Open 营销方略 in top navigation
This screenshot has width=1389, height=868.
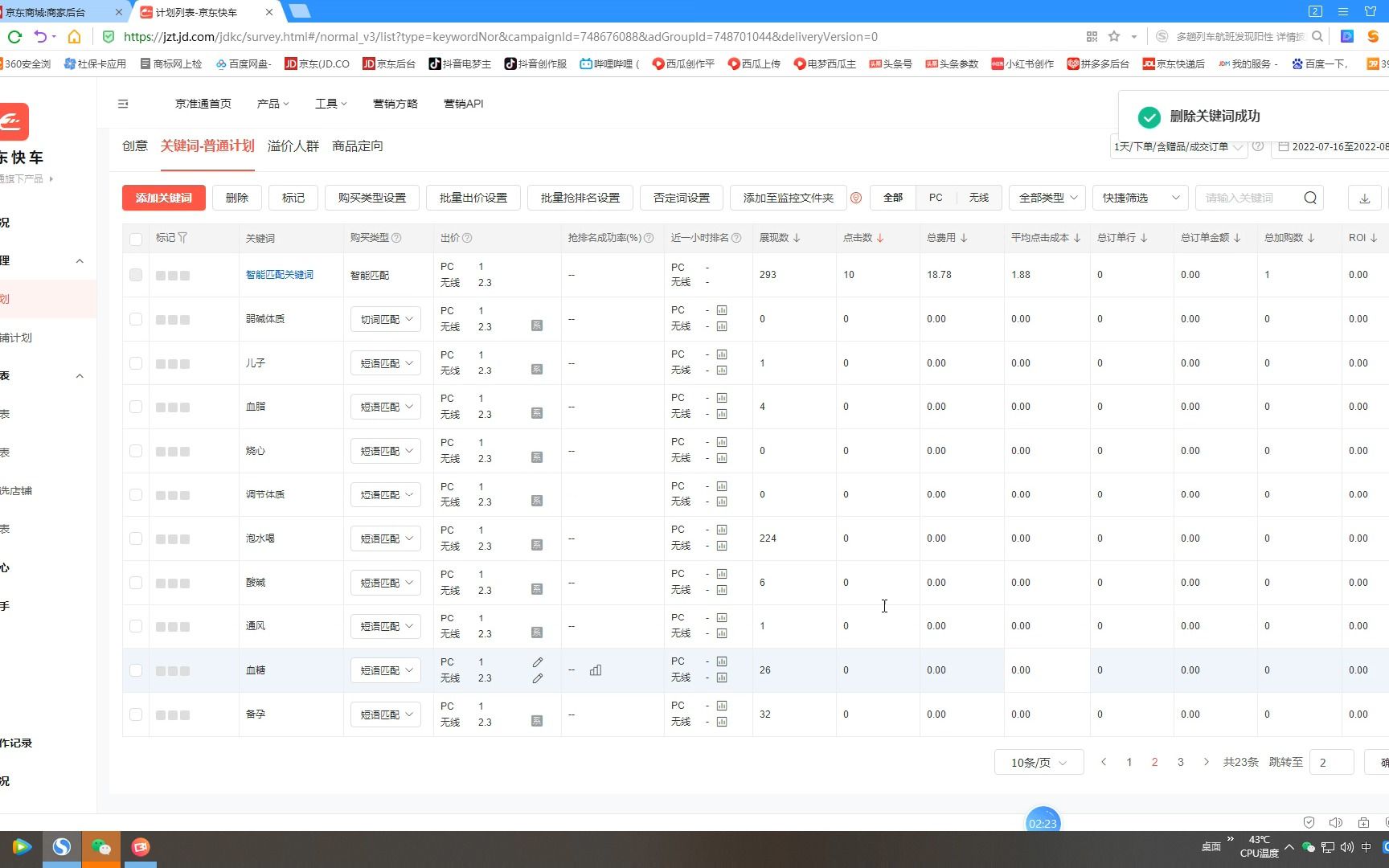tap(395, 104)
